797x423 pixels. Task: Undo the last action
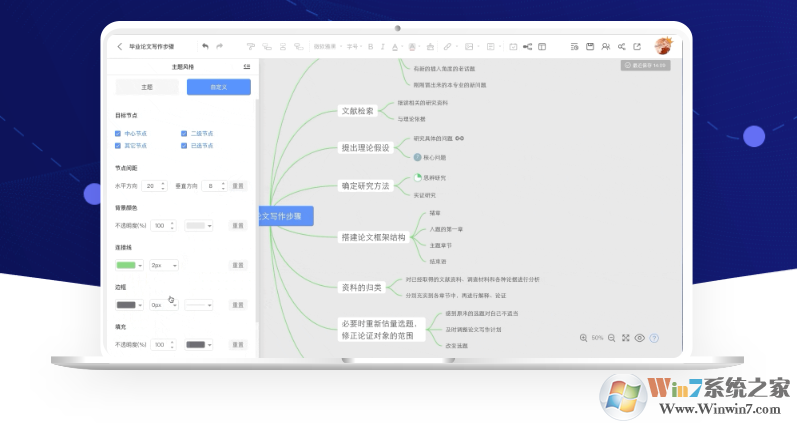pyautogui.click(x=205, y=46)
